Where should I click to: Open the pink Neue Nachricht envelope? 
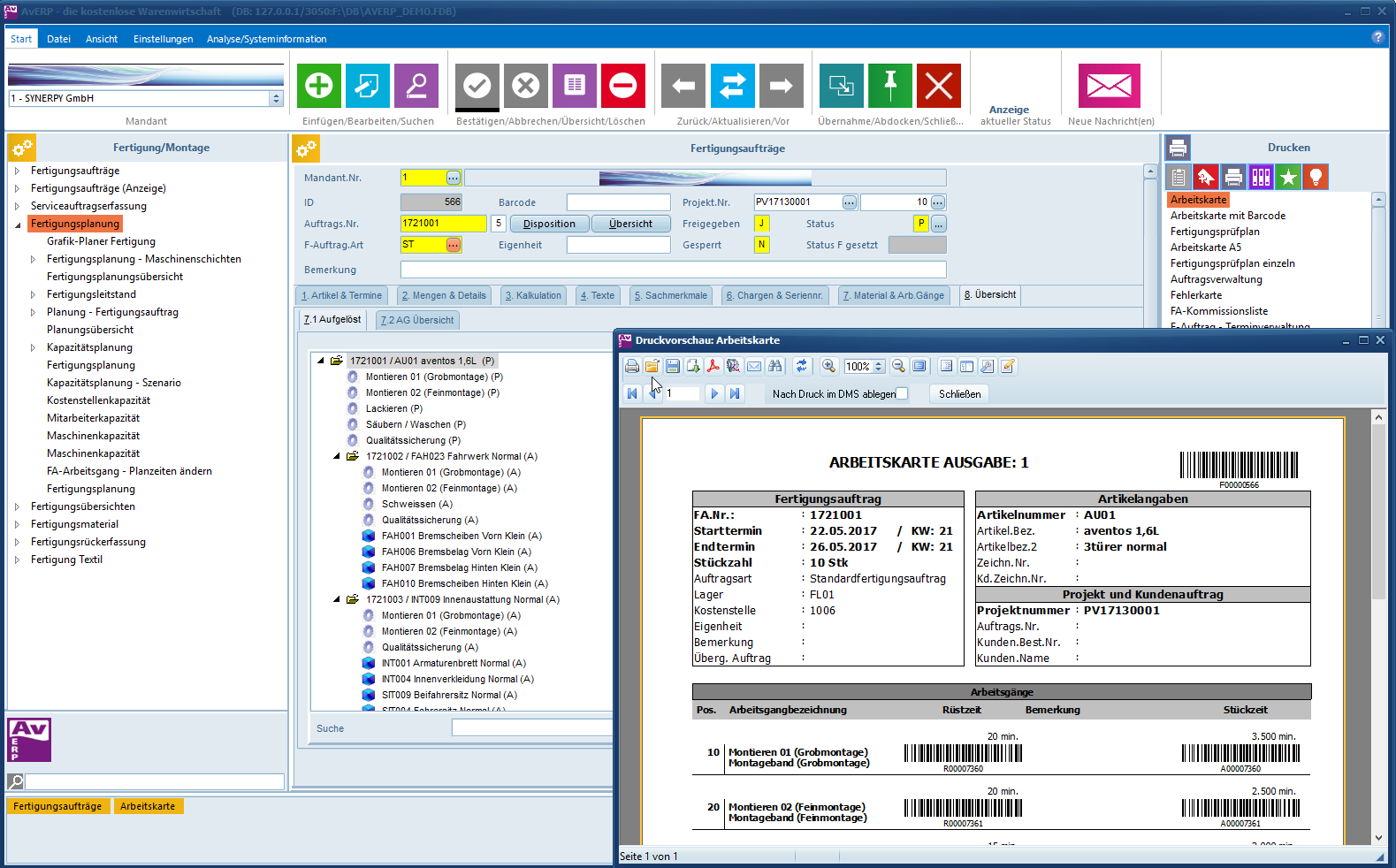[1109, 86]
